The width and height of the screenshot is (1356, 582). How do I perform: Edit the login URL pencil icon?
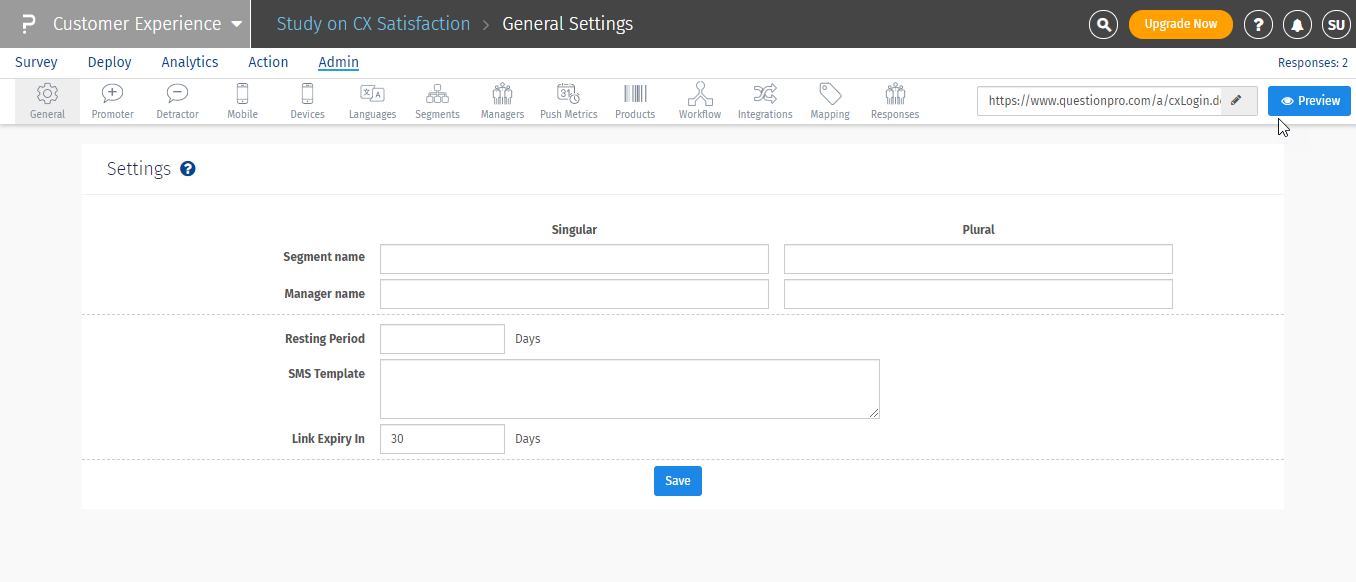(1237, 101)
